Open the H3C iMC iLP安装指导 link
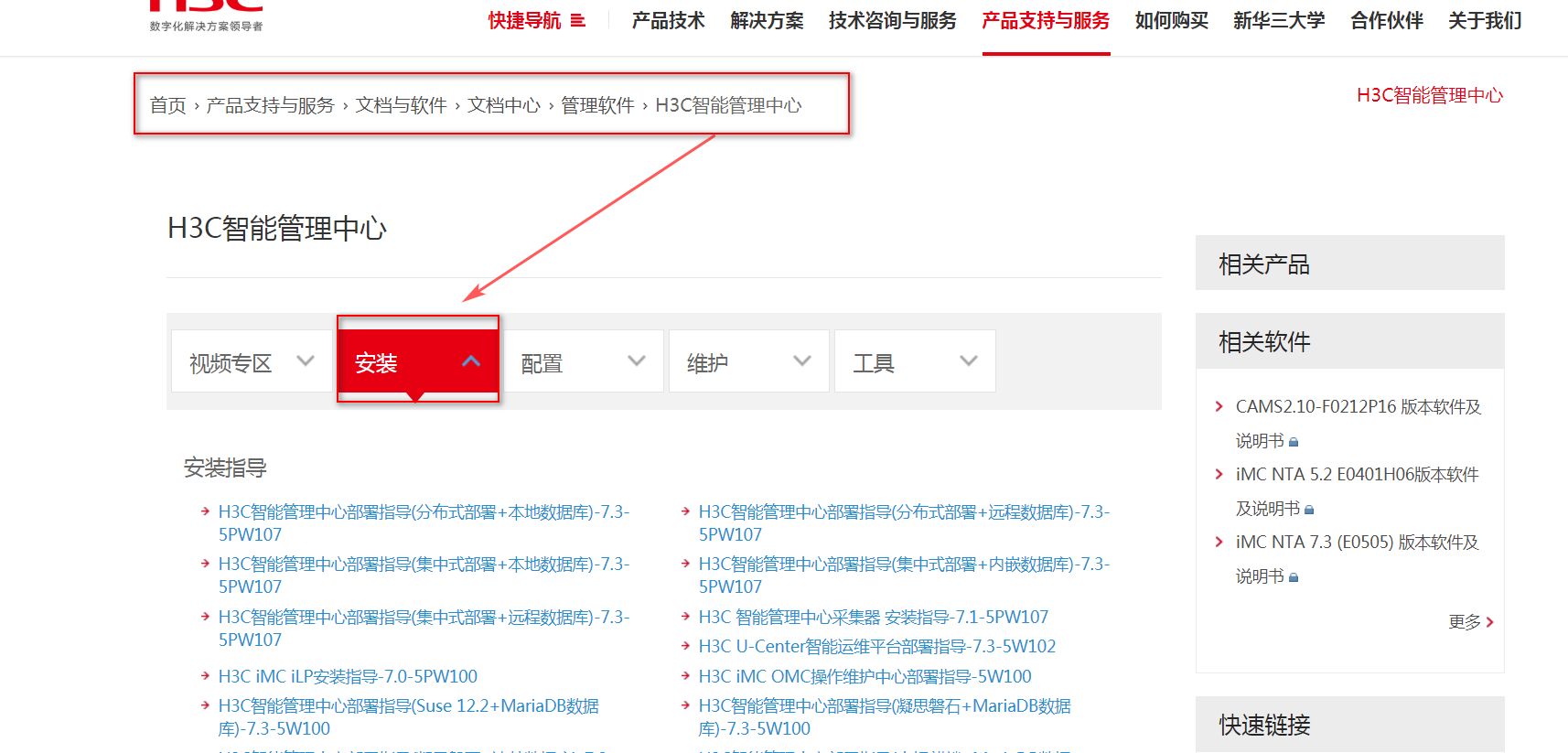The height and width of the screenshot is (753, 1568). (x=348, y=677)
